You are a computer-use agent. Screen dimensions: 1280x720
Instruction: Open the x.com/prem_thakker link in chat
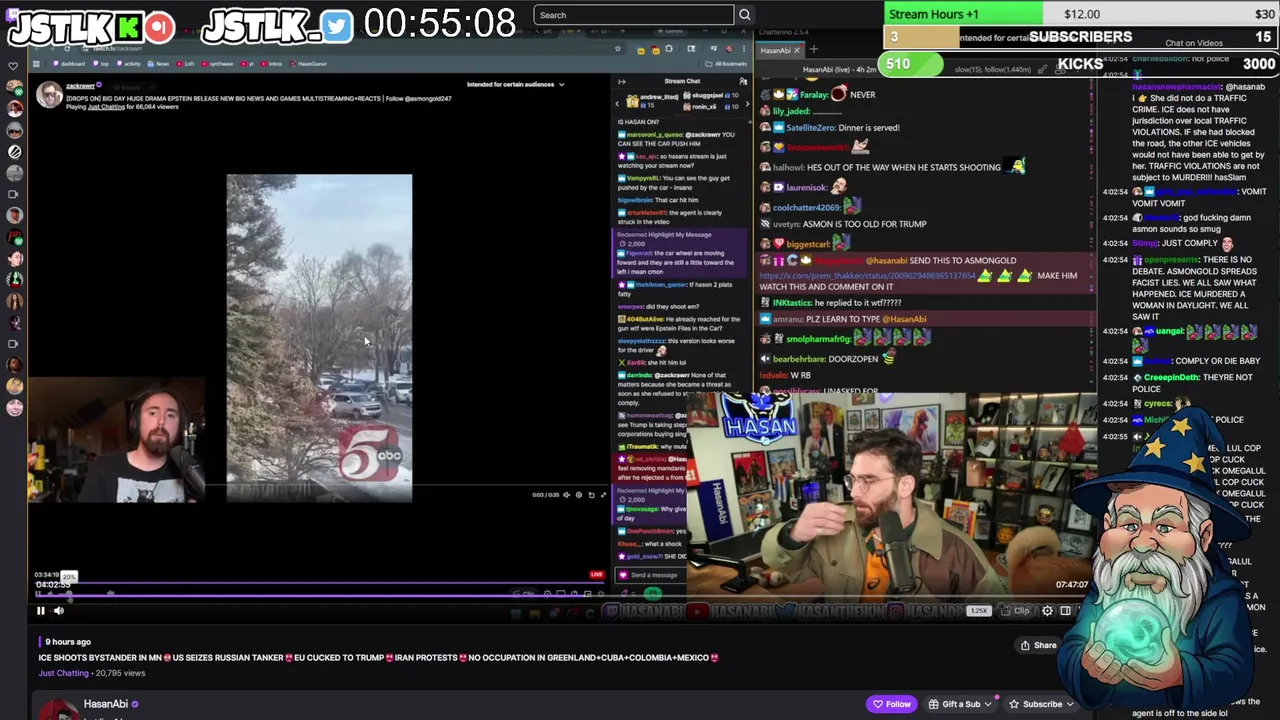(868, 275)
